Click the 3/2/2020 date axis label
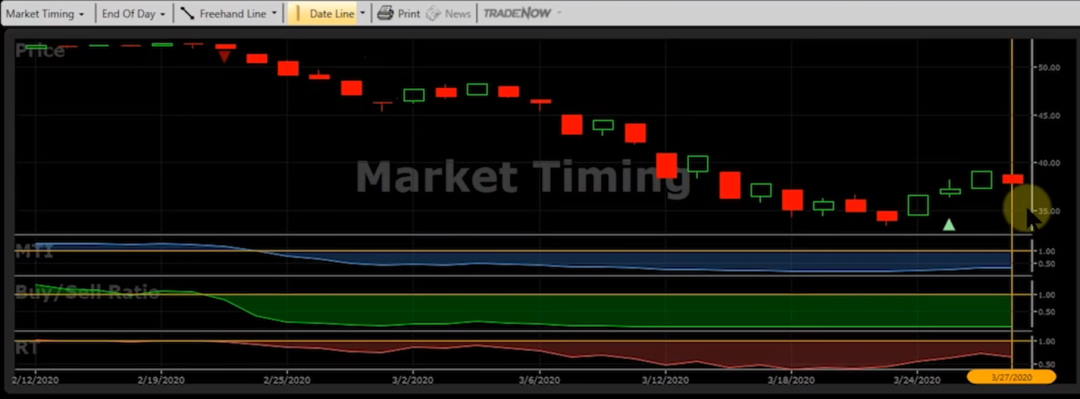Image resolution: width=1080 pixels, height=399 pixels. (413, 379)
